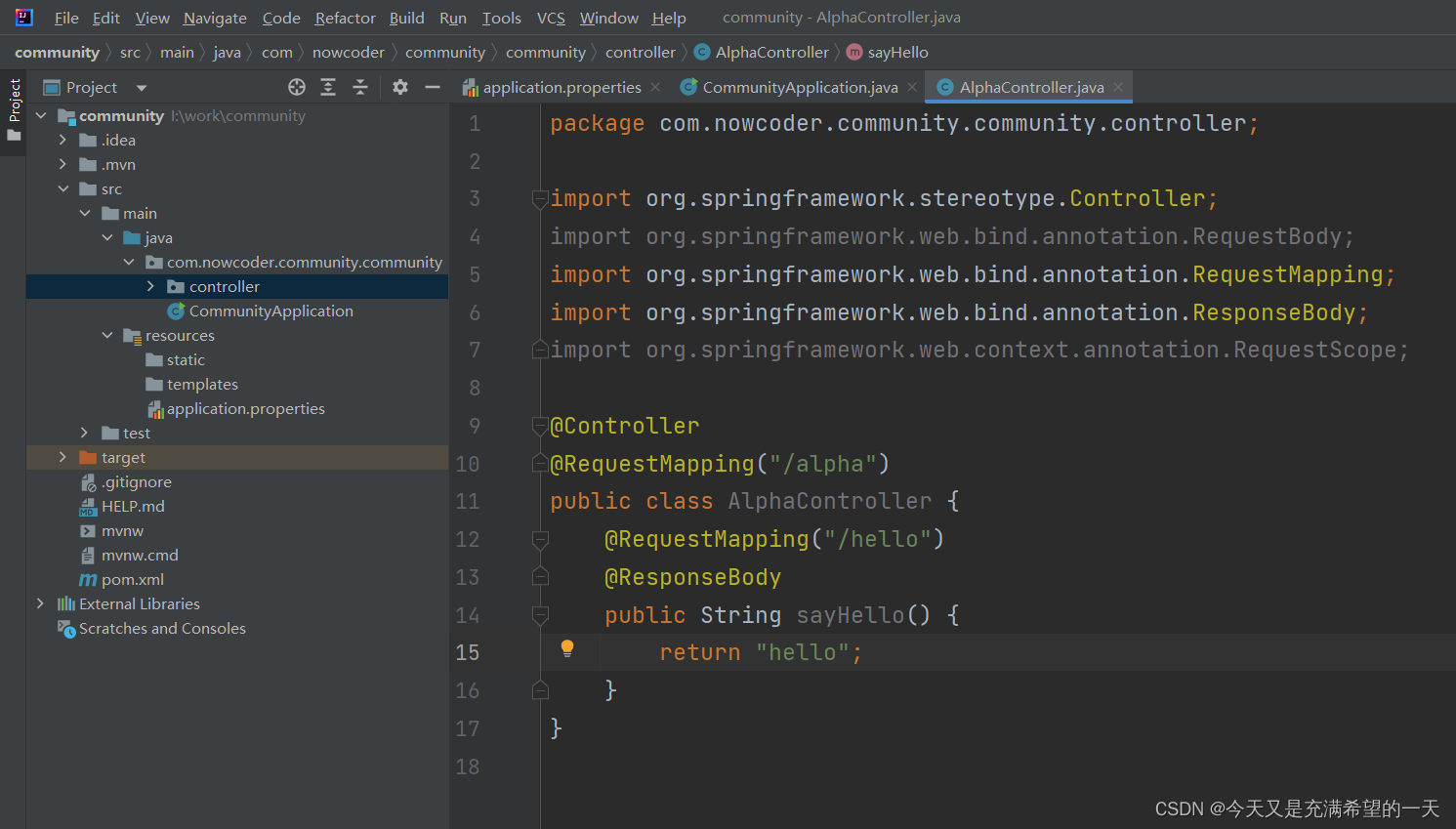Click the controller breadcrumb
Image resolution: width=1456 pixels, height=829 pixels.
tap(641, 52)
